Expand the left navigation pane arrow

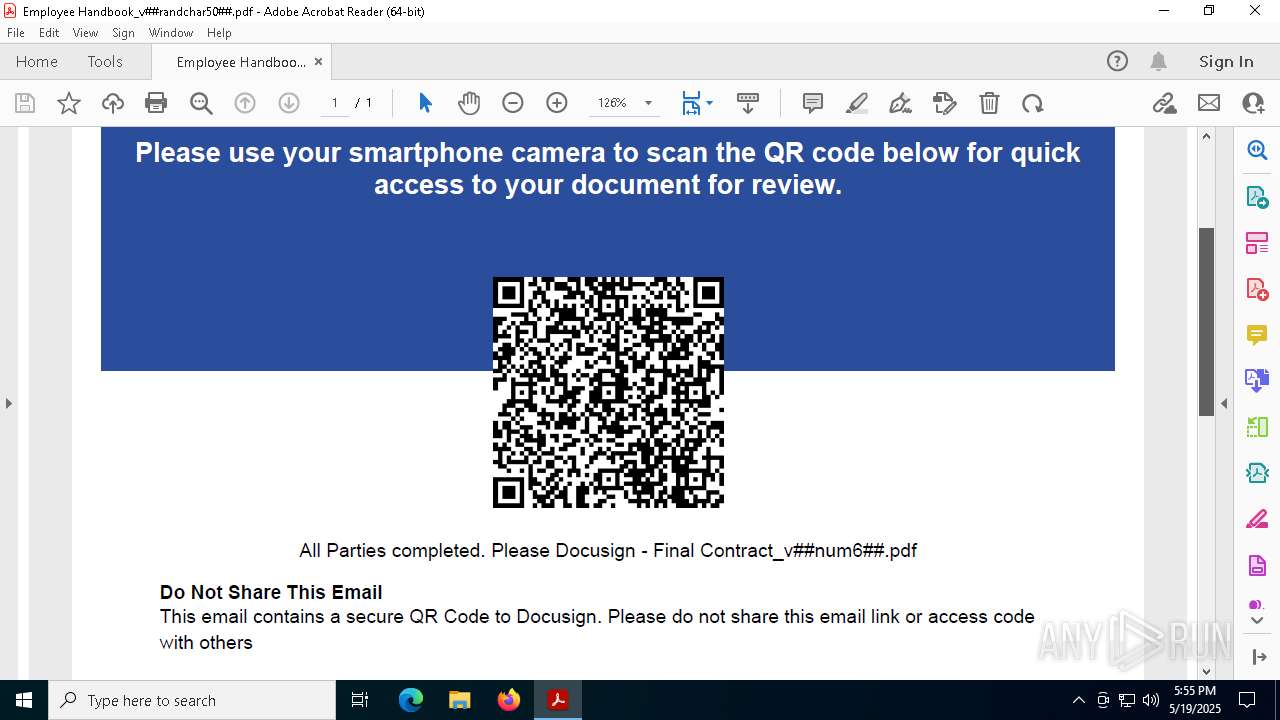[8, 404]
